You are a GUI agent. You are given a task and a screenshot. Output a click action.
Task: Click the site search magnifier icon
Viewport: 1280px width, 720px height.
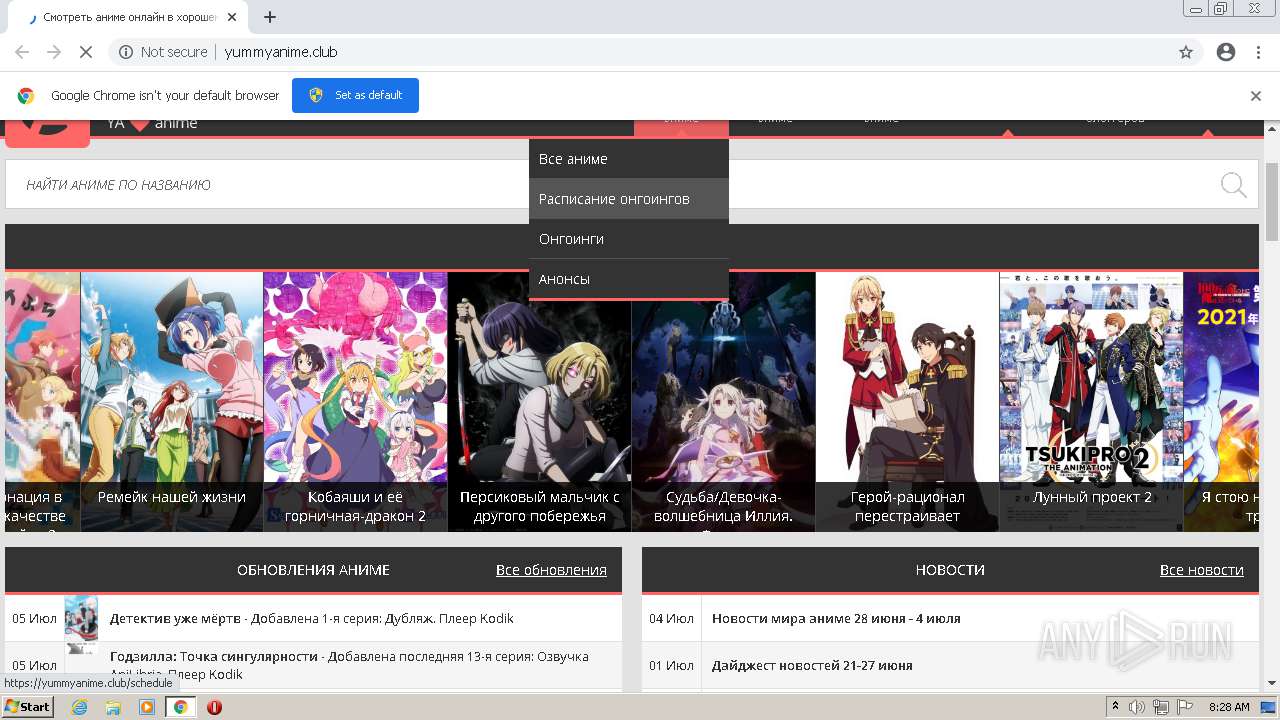pos(1233,185)
